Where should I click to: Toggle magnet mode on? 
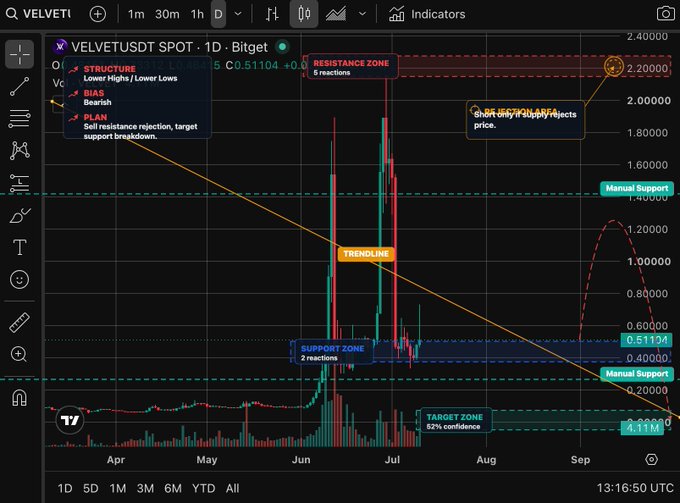(20, 398)
